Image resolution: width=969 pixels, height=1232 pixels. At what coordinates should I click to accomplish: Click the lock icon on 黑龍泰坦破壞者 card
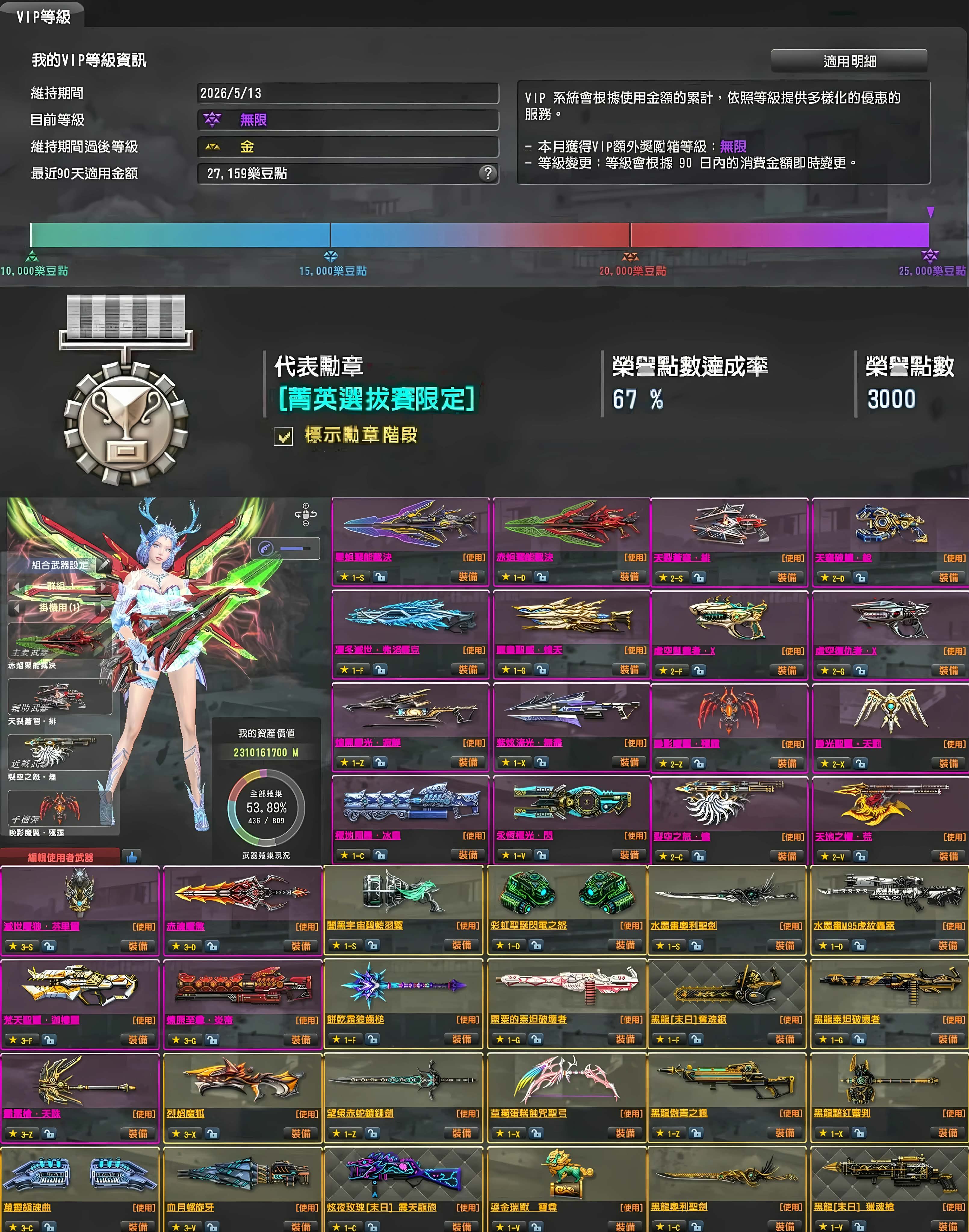[x=859, y=1039]
